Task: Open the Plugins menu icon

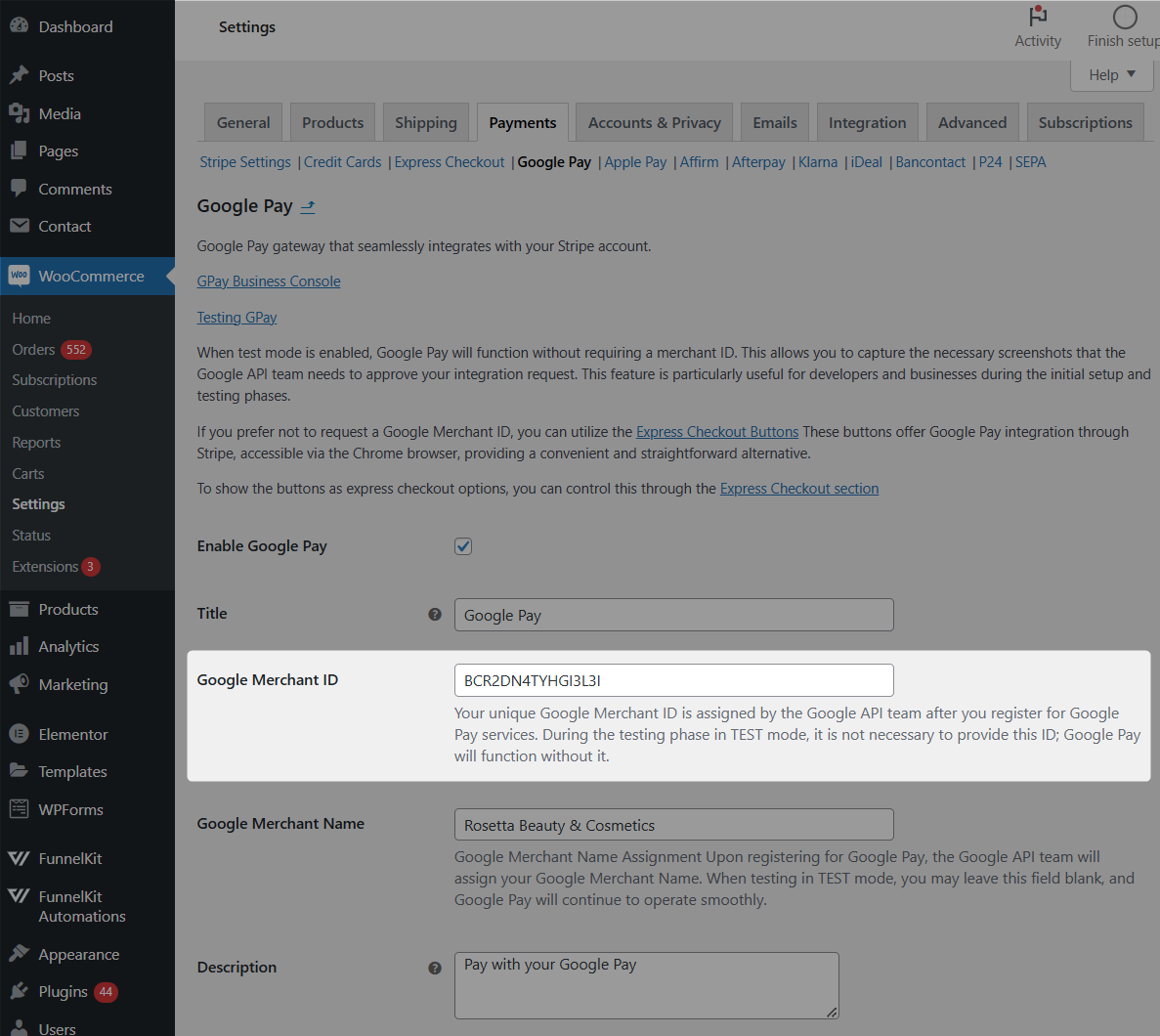Action: point(19,991)
